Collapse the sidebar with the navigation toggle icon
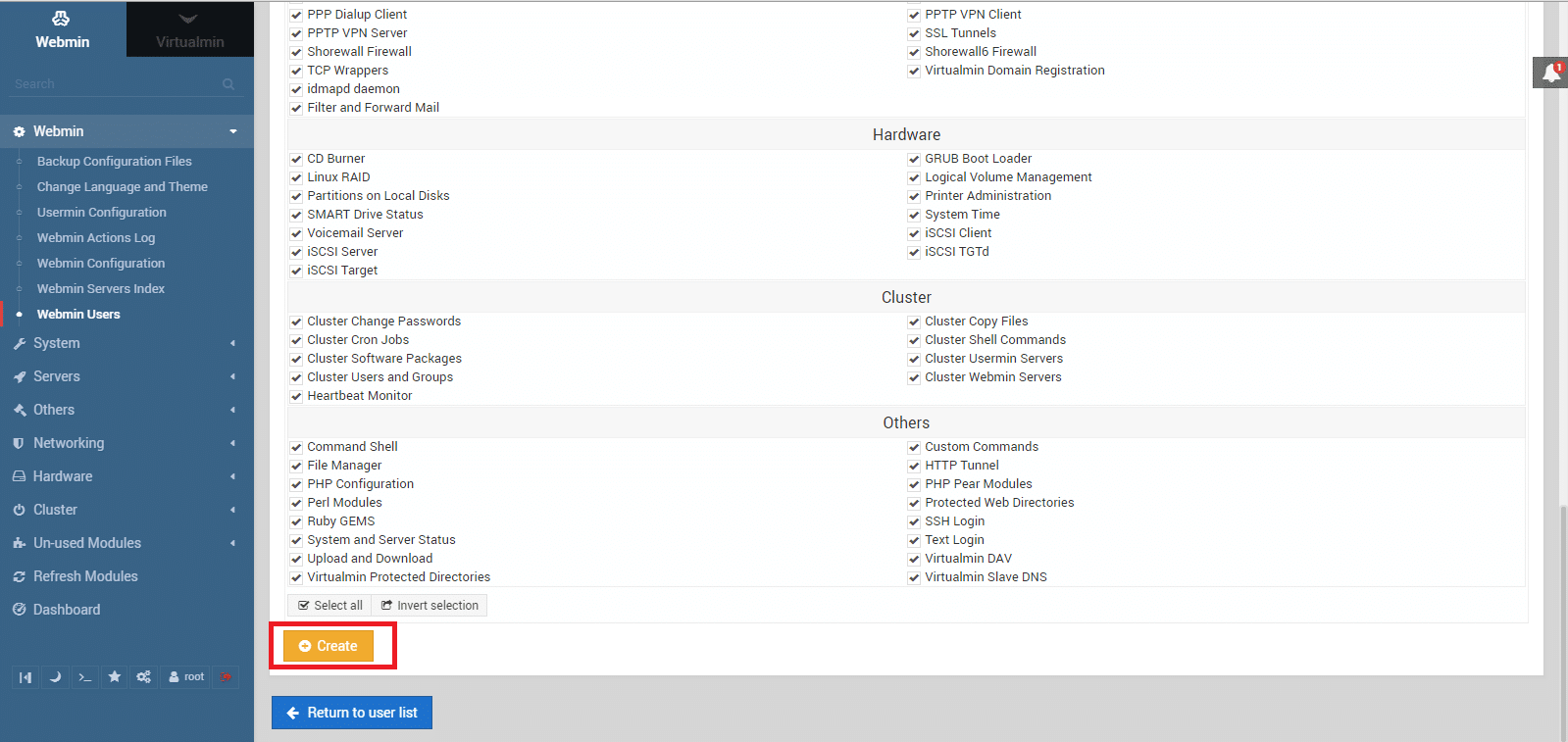Viewport: 1568px width, 742px height. [x=25, y=677]
